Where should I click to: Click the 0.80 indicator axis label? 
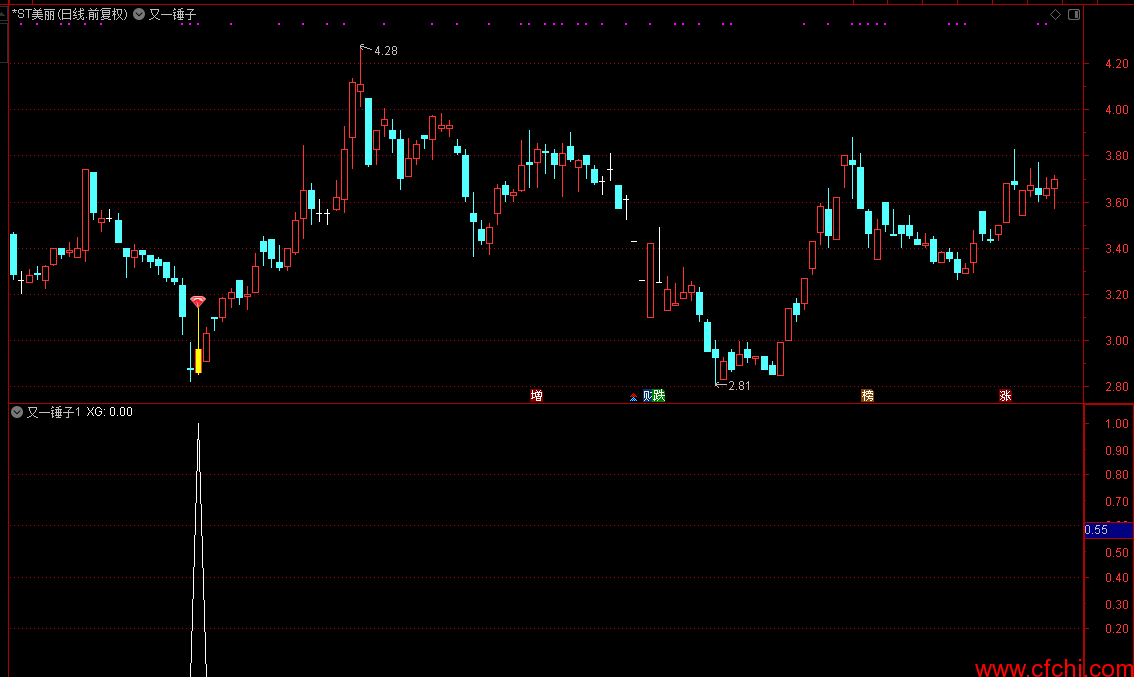(x=1117, y=475)
